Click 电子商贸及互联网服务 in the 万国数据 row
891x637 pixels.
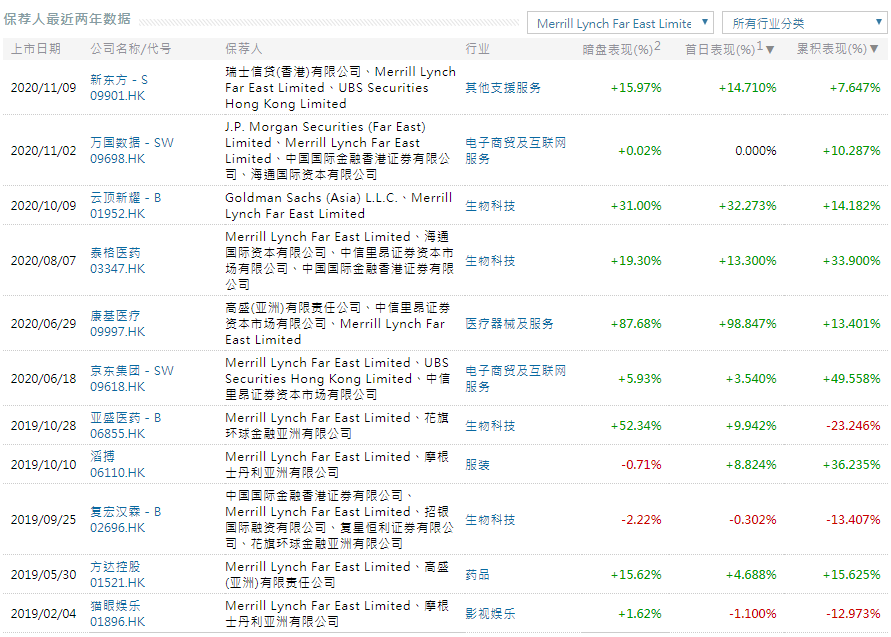[x=516, y=151]
